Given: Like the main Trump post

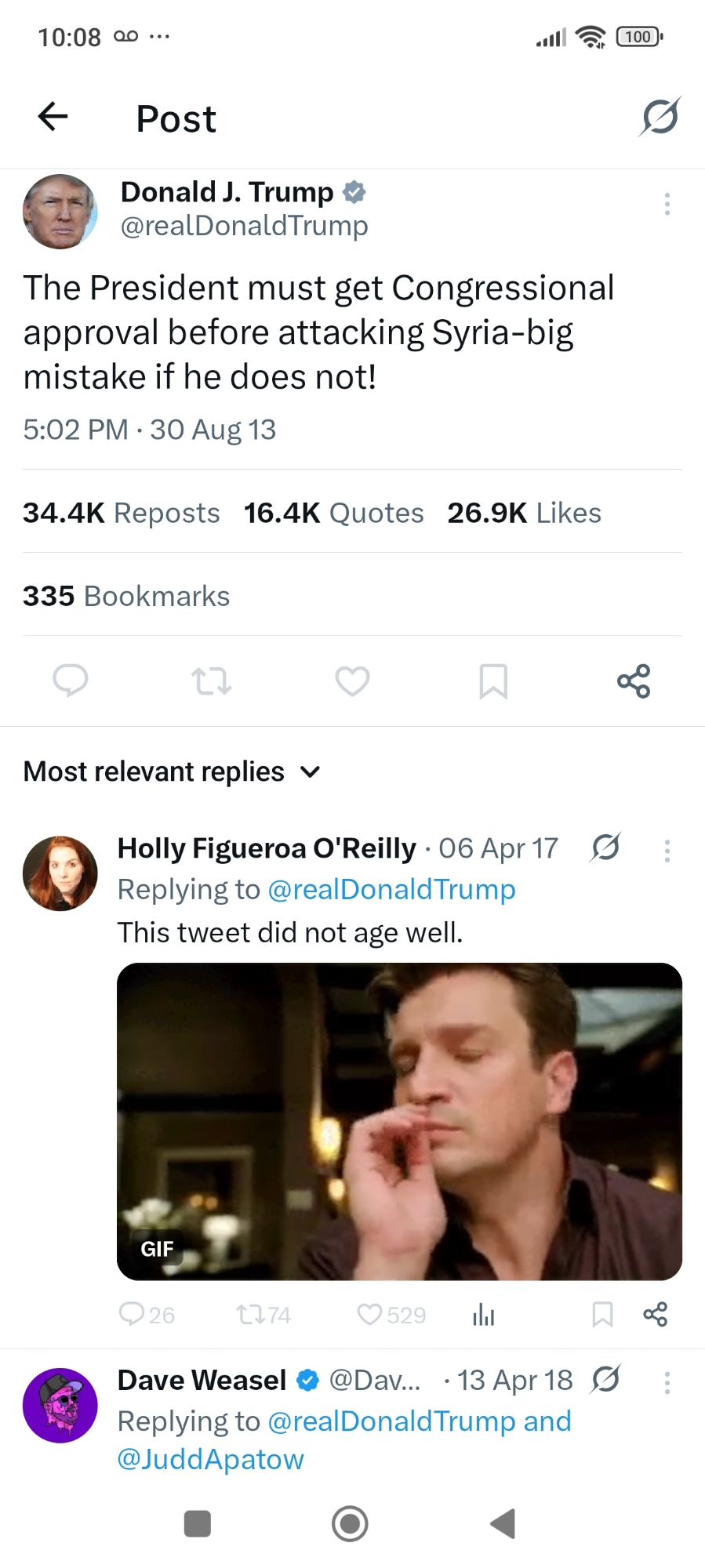Looking at the screenshot, I should [352, 681].
